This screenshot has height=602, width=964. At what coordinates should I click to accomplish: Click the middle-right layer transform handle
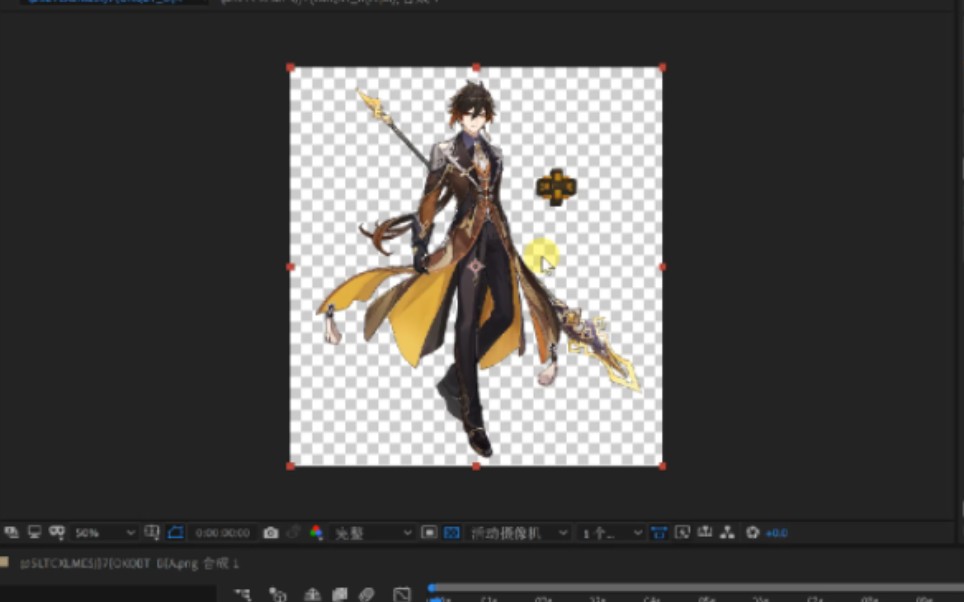tap(662, 267)
